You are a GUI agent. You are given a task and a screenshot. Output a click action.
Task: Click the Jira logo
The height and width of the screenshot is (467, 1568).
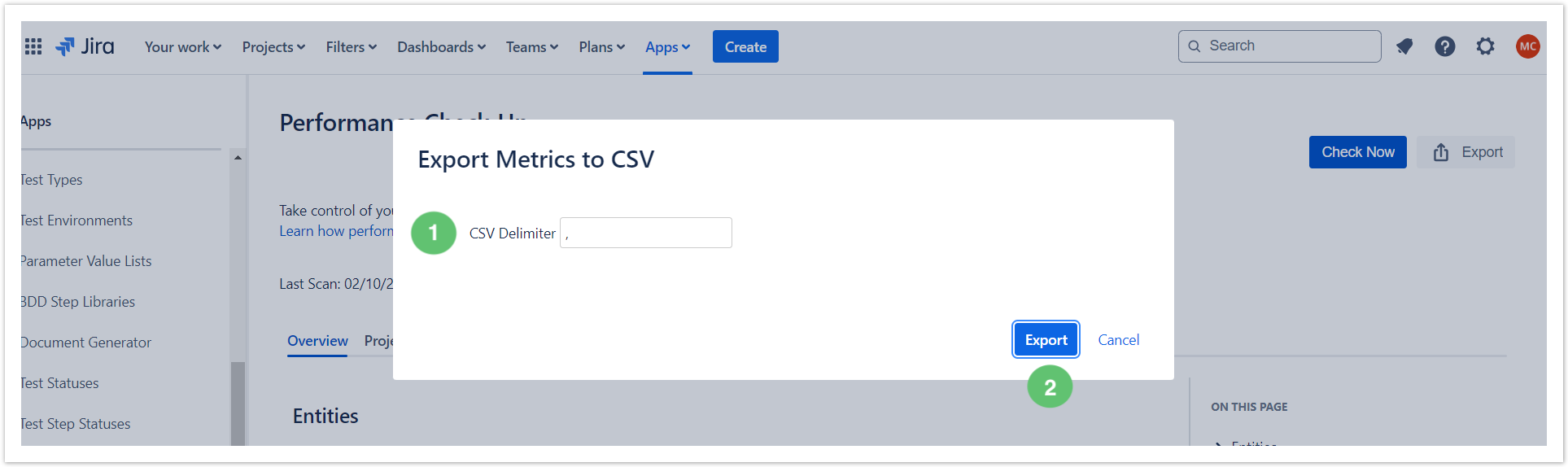point(85,46)
